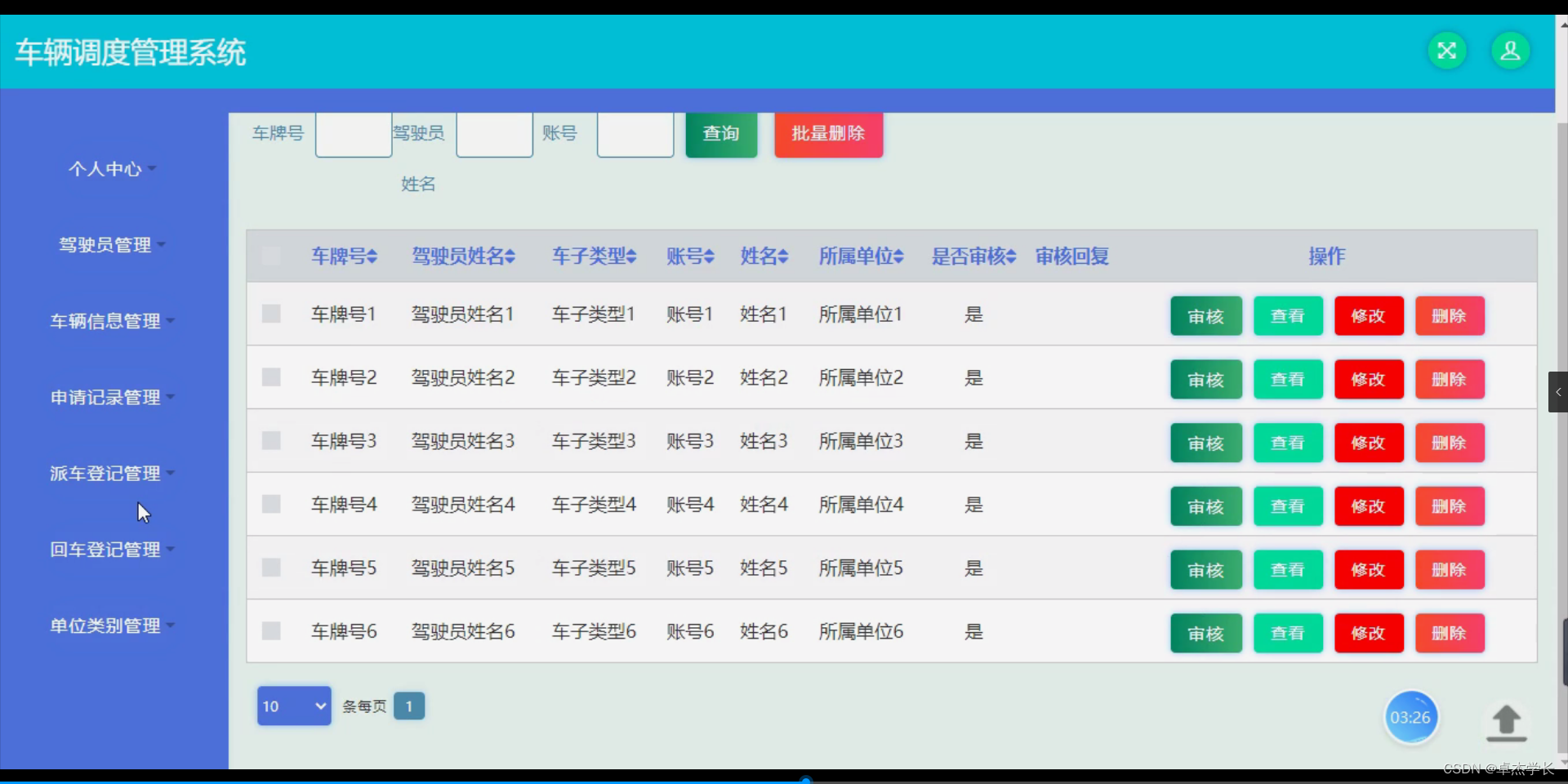This screenshot has width=1568, height=784.
Task: Click 修改 for 车牌号3
Action: [1369, 443]
